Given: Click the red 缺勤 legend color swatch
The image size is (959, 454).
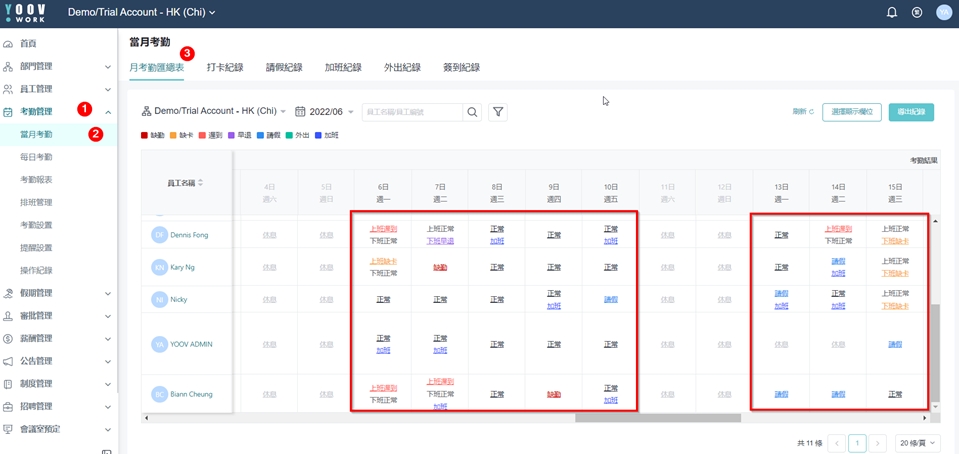Looking at the screenshot, I should (145, 135).
